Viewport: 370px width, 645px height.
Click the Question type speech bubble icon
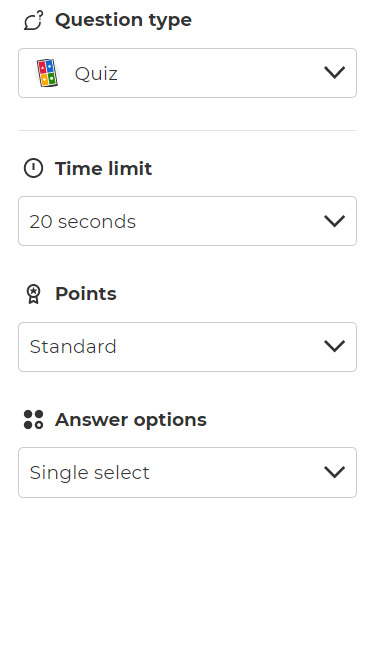(x=33, y=21)
